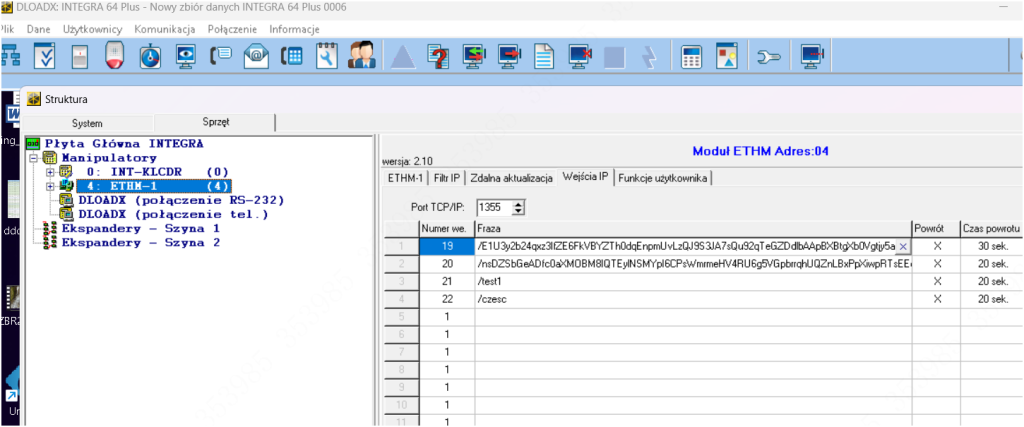Click the monitor with eye icon
Viewport: 1024px width, 427px height.
185,56
